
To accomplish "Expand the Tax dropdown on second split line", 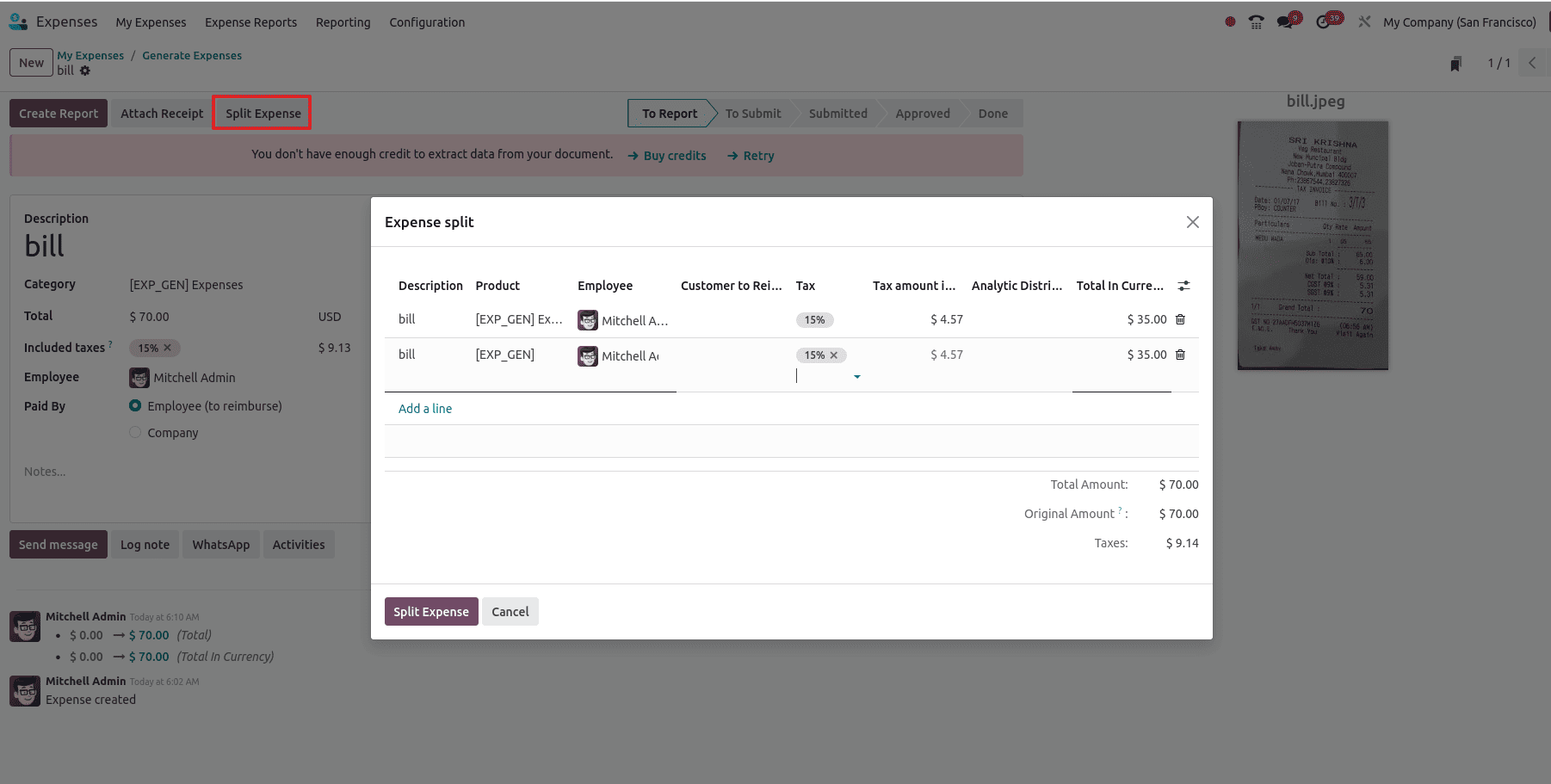I will click(856, 376).
